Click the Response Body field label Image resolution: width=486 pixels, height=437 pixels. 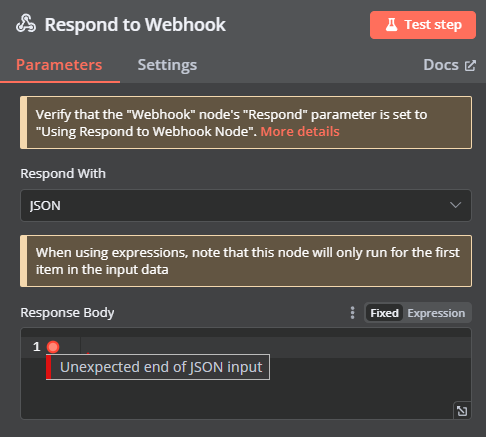pyautogui.click(x=67, y=313)
